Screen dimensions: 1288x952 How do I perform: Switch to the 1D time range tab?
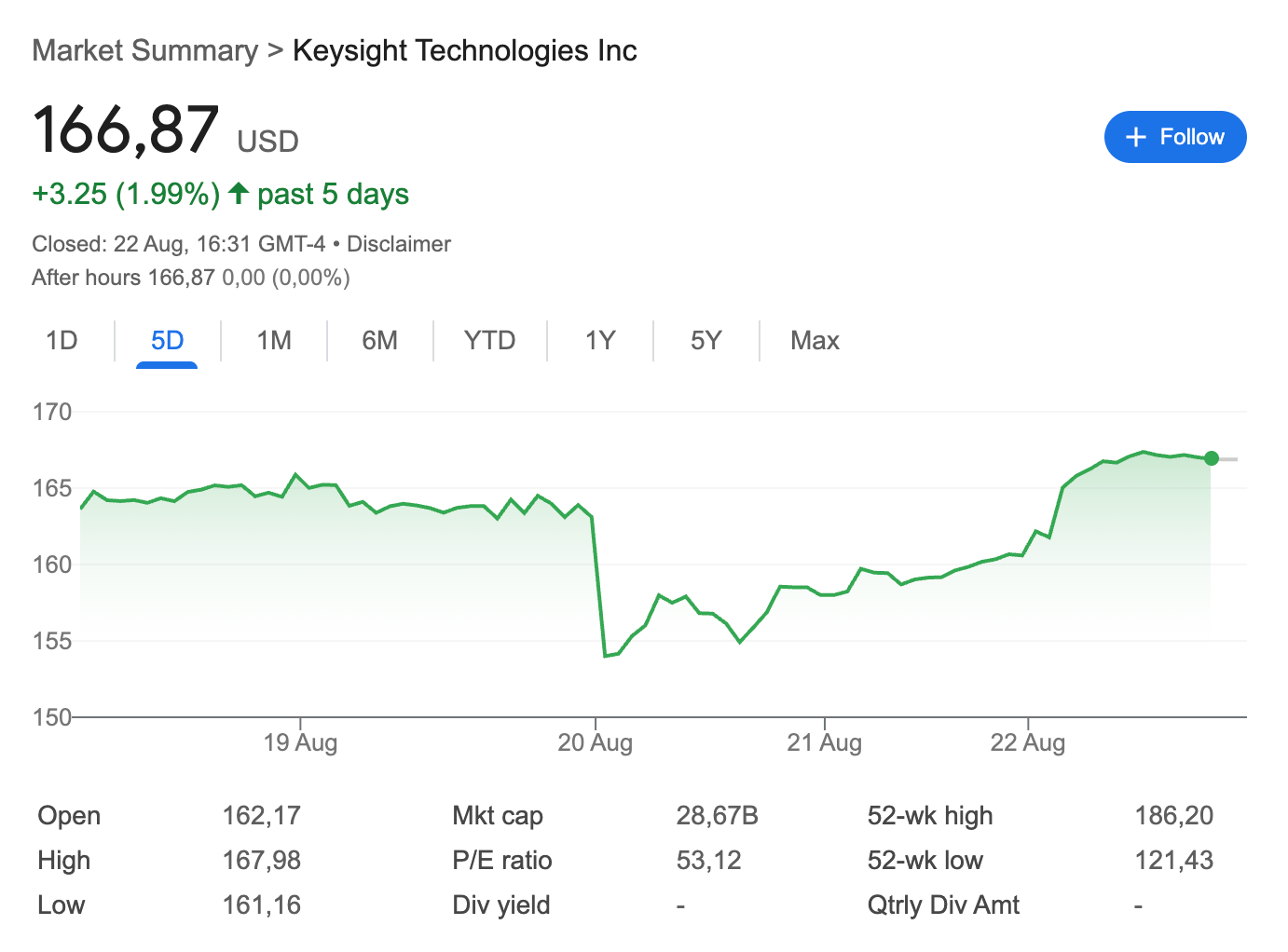pos(62,340)
